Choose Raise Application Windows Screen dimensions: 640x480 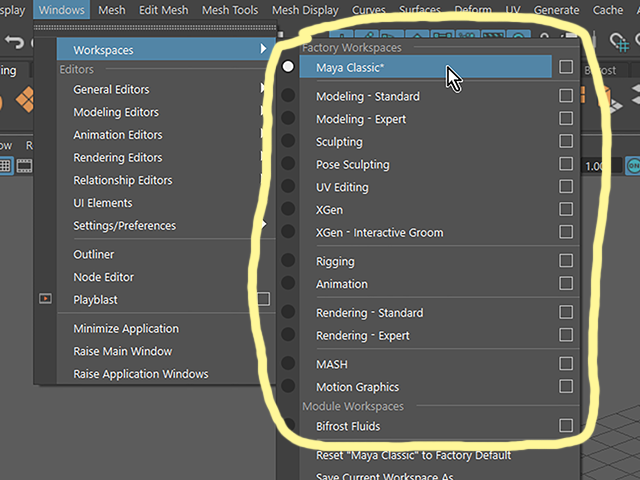pyautogui.click(x=167, y=374)
